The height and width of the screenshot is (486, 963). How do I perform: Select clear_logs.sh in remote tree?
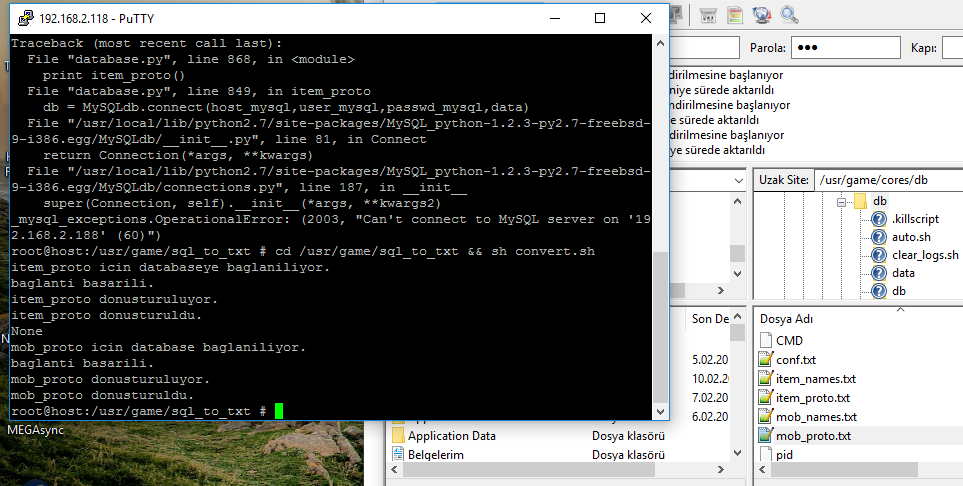click(925, 255)
